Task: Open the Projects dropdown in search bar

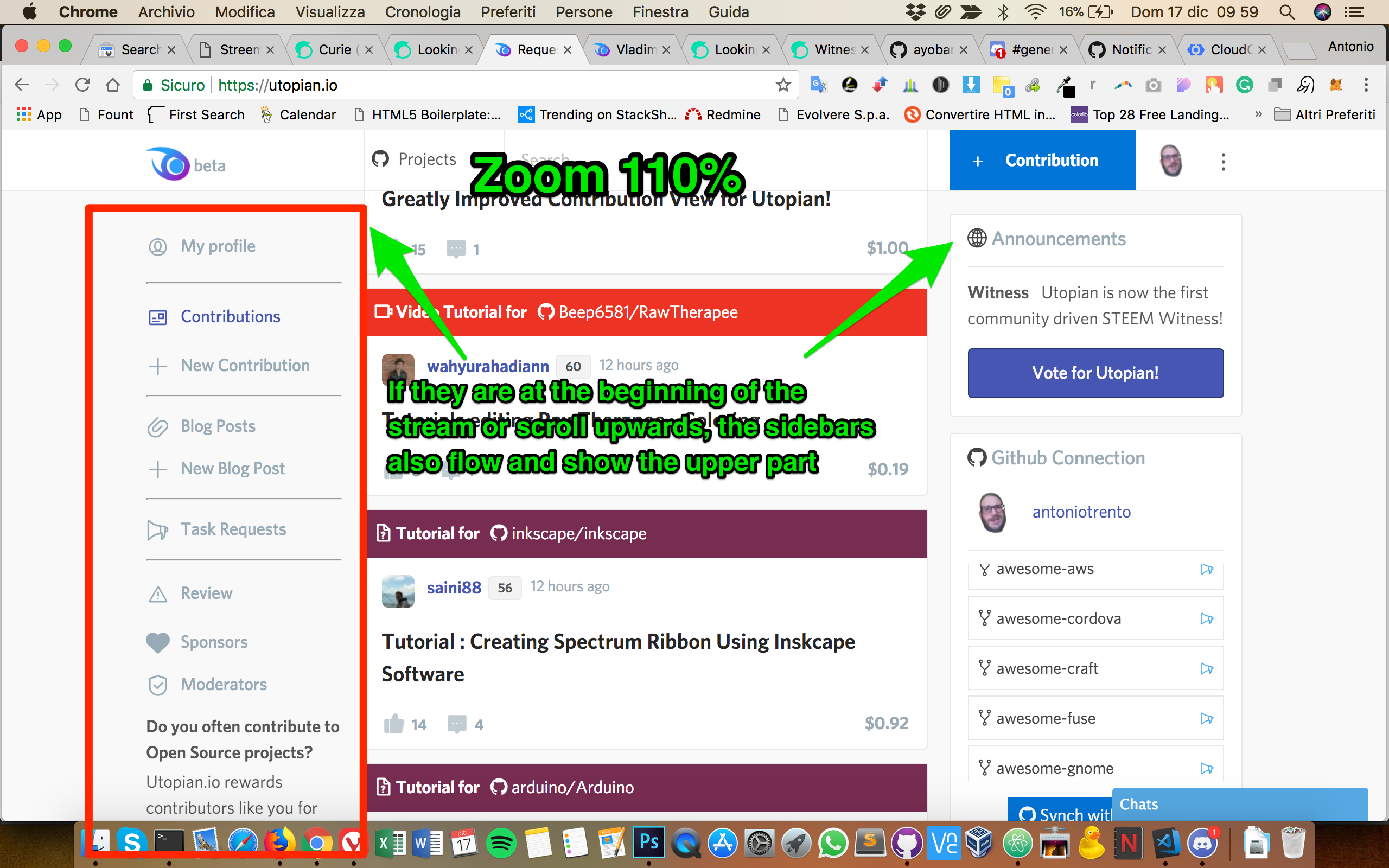Action: (414, 159)
